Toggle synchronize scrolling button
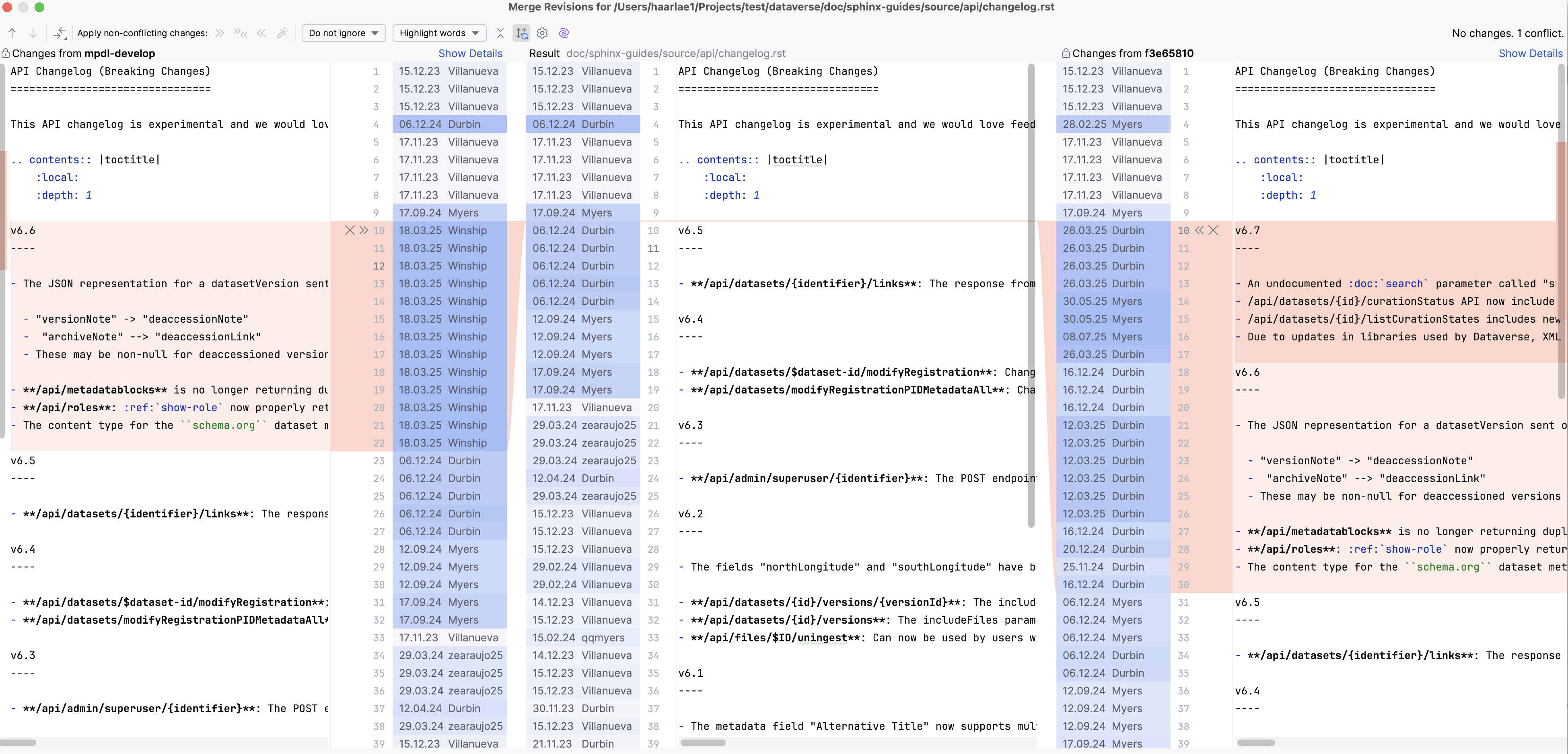 tap(522, 33)
